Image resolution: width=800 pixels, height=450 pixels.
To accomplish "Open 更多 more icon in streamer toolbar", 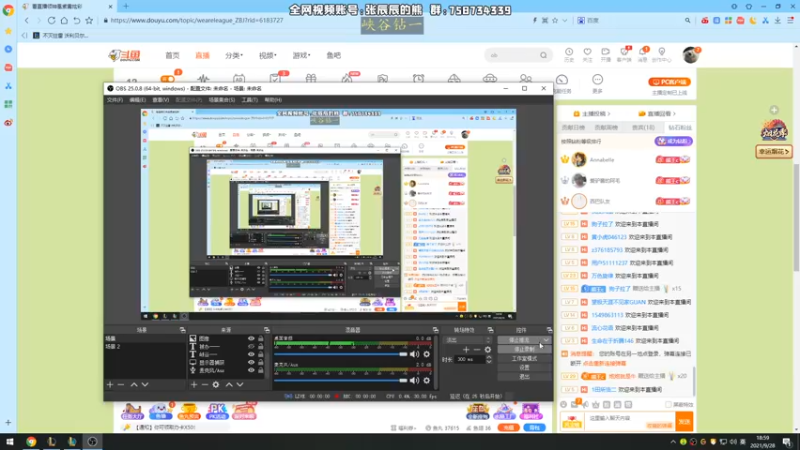I will point(597,83).
